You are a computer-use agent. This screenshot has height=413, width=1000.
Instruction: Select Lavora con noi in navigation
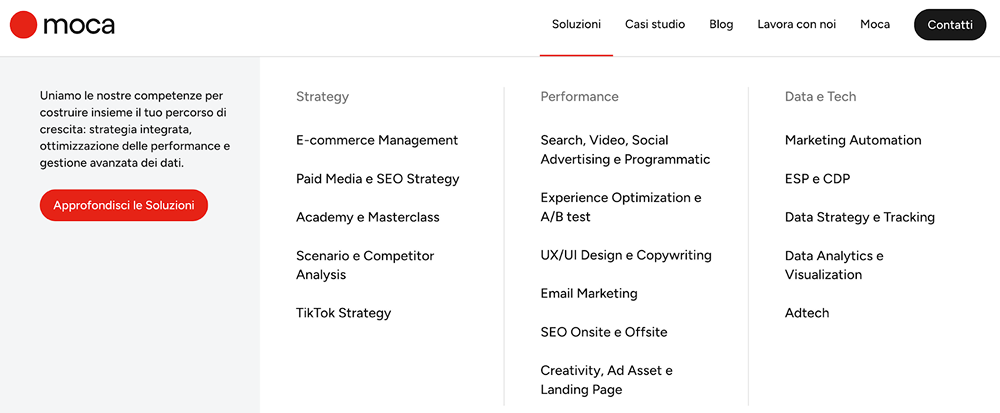[796, 24]
